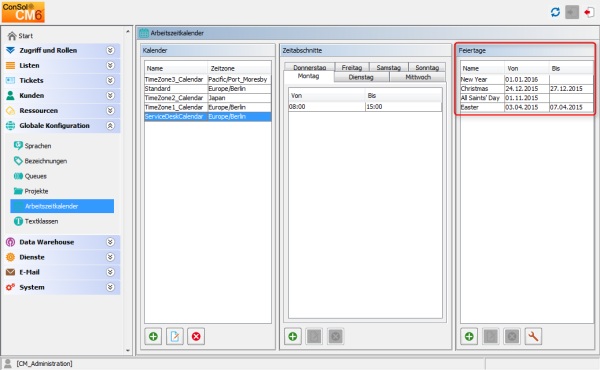600x370 pixels.
Task: Expand the Zugriff und Rollen section
Action: tap(110, 51)
